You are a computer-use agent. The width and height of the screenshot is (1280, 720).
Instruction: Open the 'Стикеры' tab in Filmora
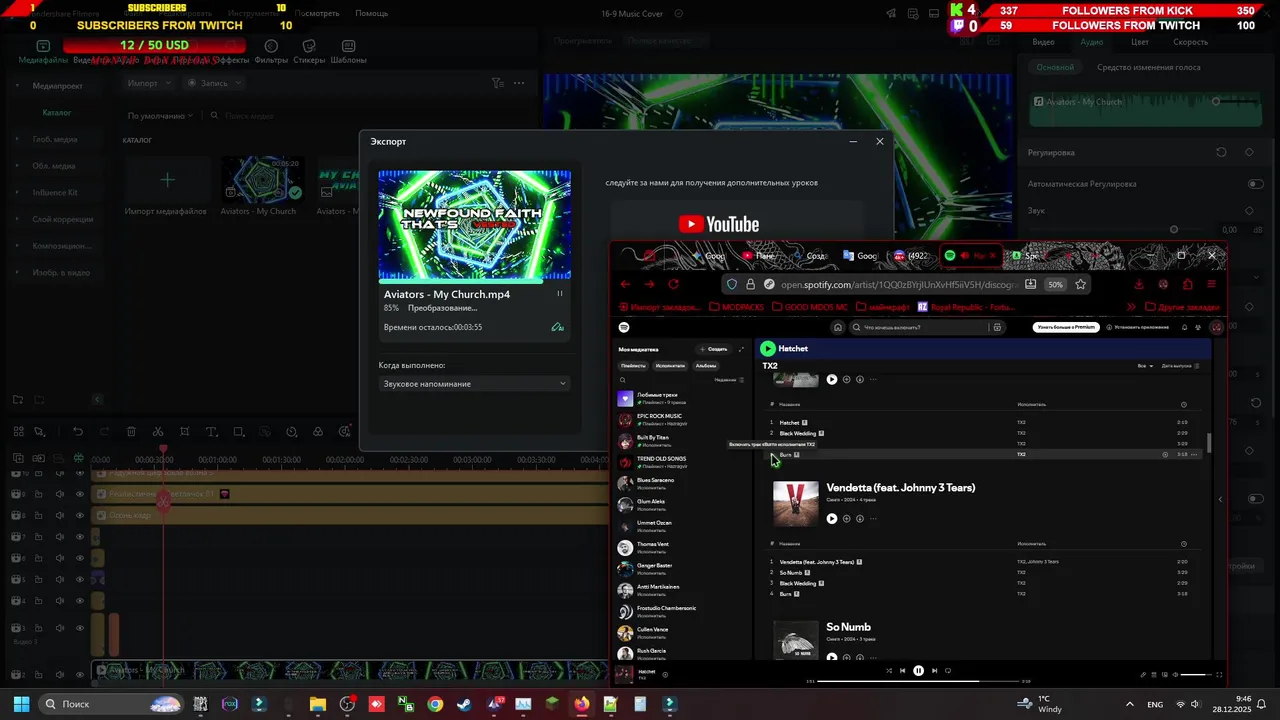(308, 52)
